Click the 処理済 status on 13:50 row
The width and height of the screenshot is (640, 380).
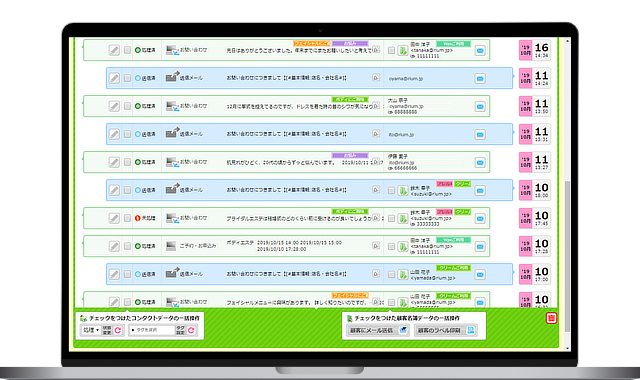click(145, 106)
